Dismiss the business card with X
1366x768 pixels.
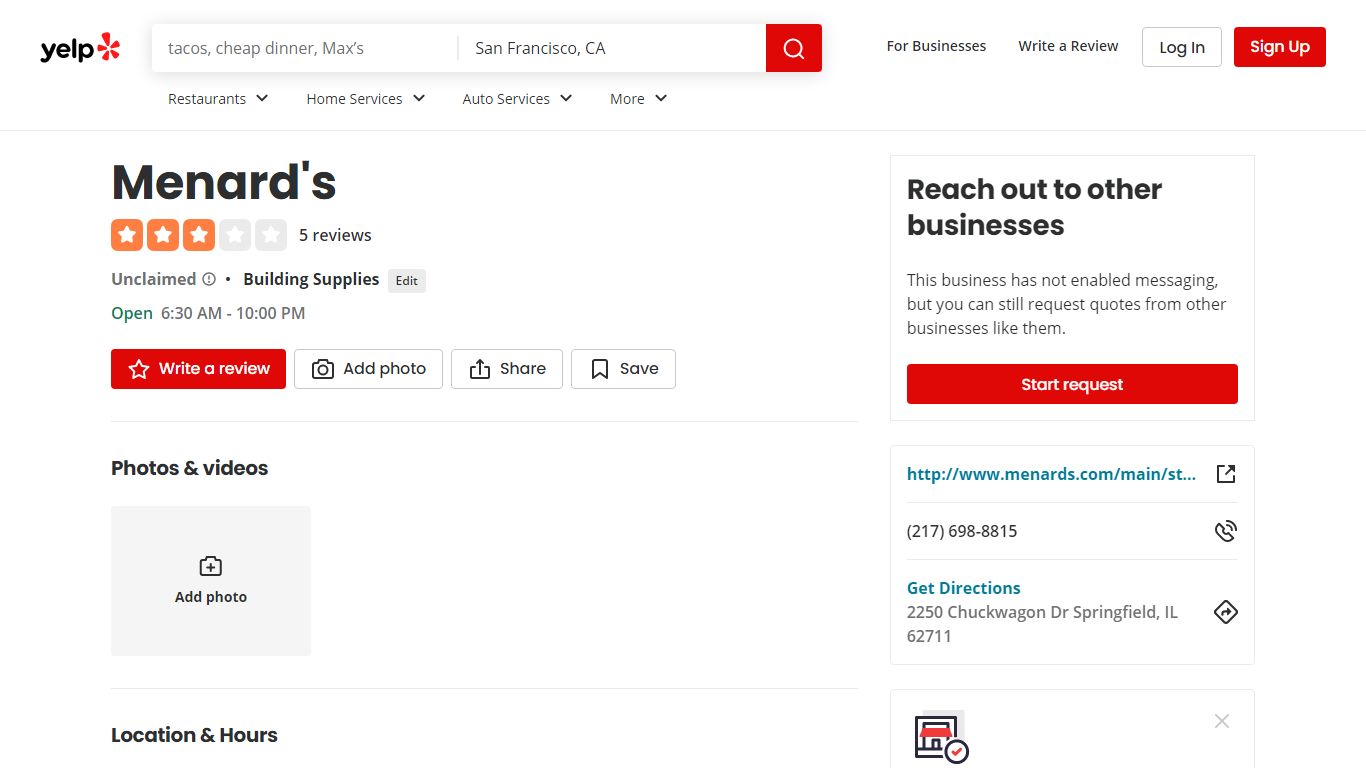pos(1222,721)
